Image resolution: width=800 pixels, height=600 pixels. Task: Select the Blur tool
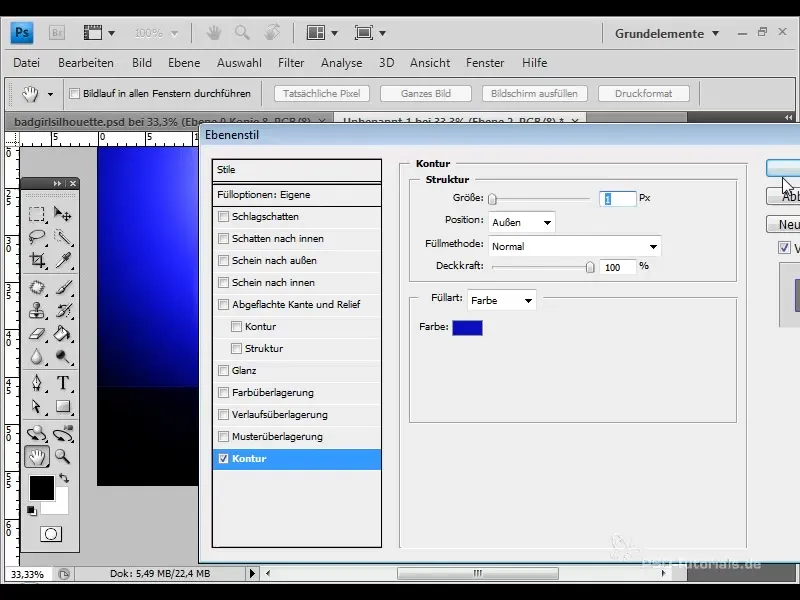pyautogui.click(x=37, y=357)
